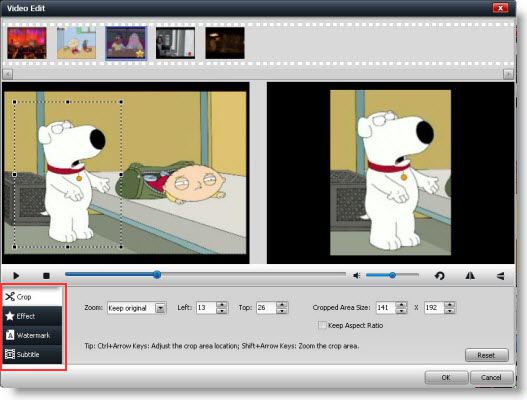Switch to the Watermark tab

33,335
